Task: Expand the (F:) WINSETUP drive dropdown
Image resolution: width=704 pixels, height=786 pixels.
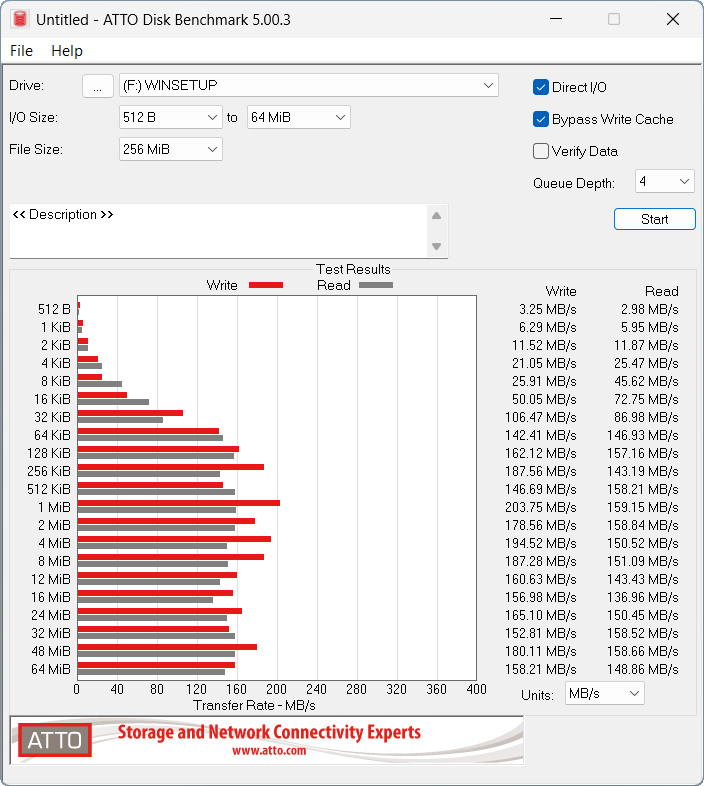Action: 309,85
